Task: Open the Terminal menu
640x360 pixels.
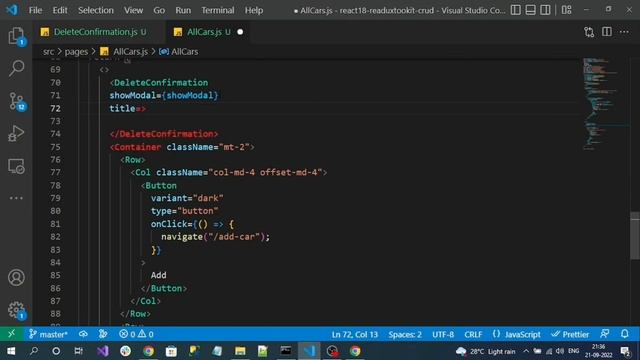Action: [x=218, y=10]
